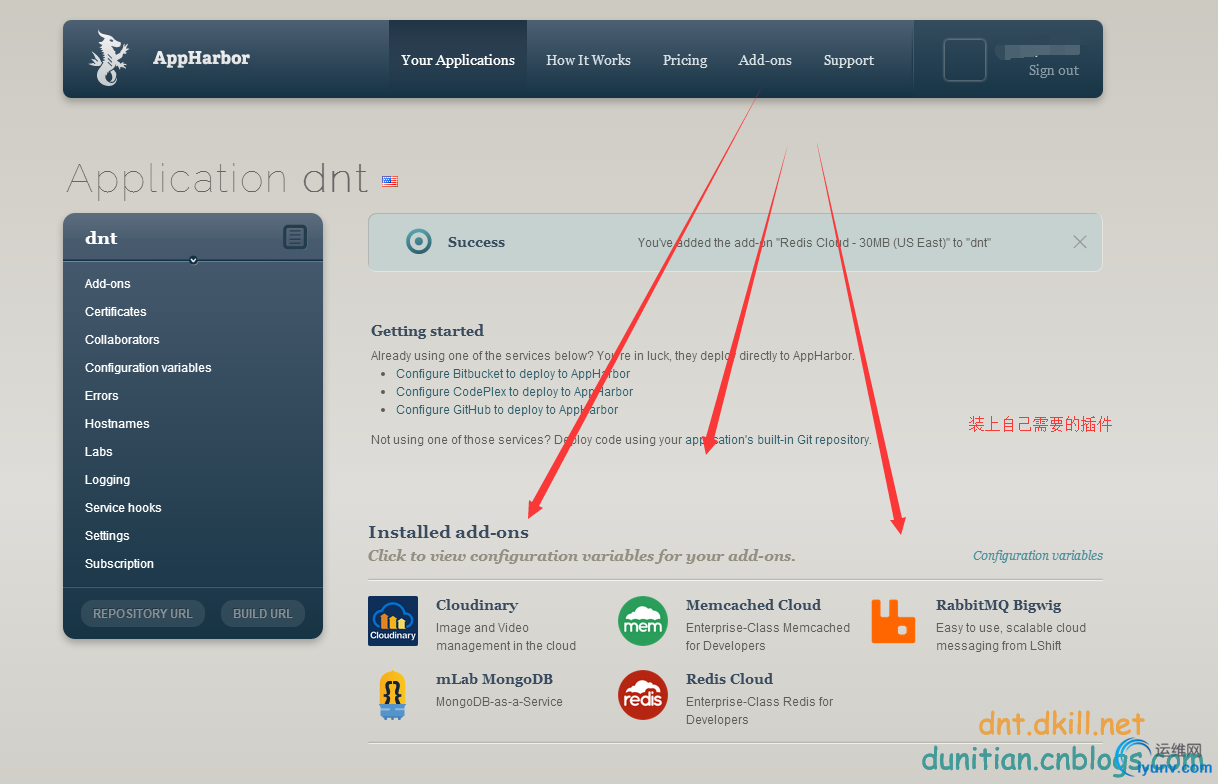
Task: Open the italic Configuration variables link
Action: point(1038,555)
